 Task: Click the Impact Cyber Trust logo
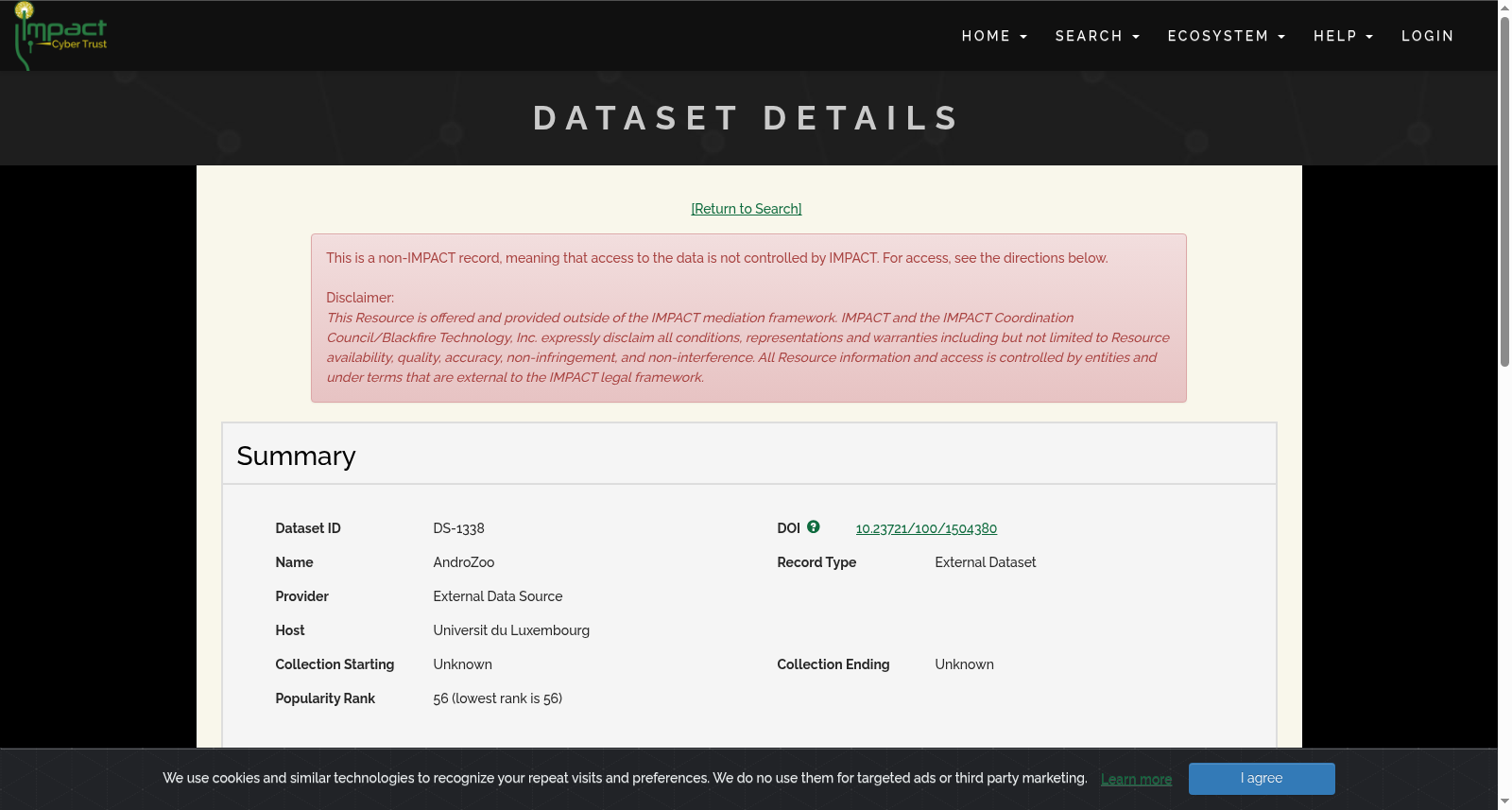[60, 36]
